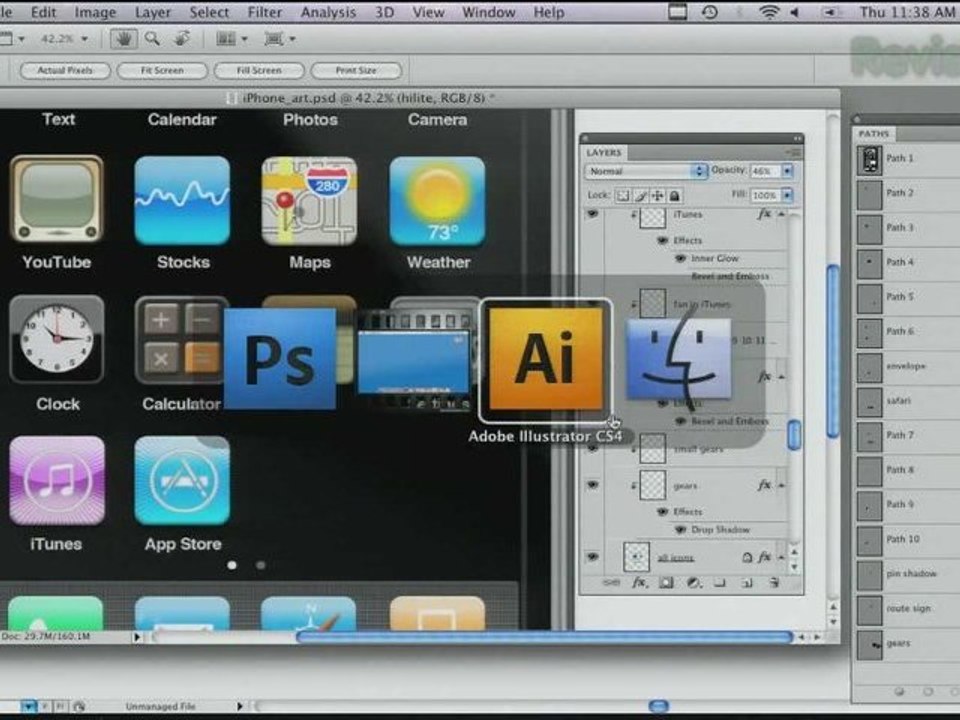The image size is (960, 720).
Task: Create new group folder icon
Action: click(720, 583)
